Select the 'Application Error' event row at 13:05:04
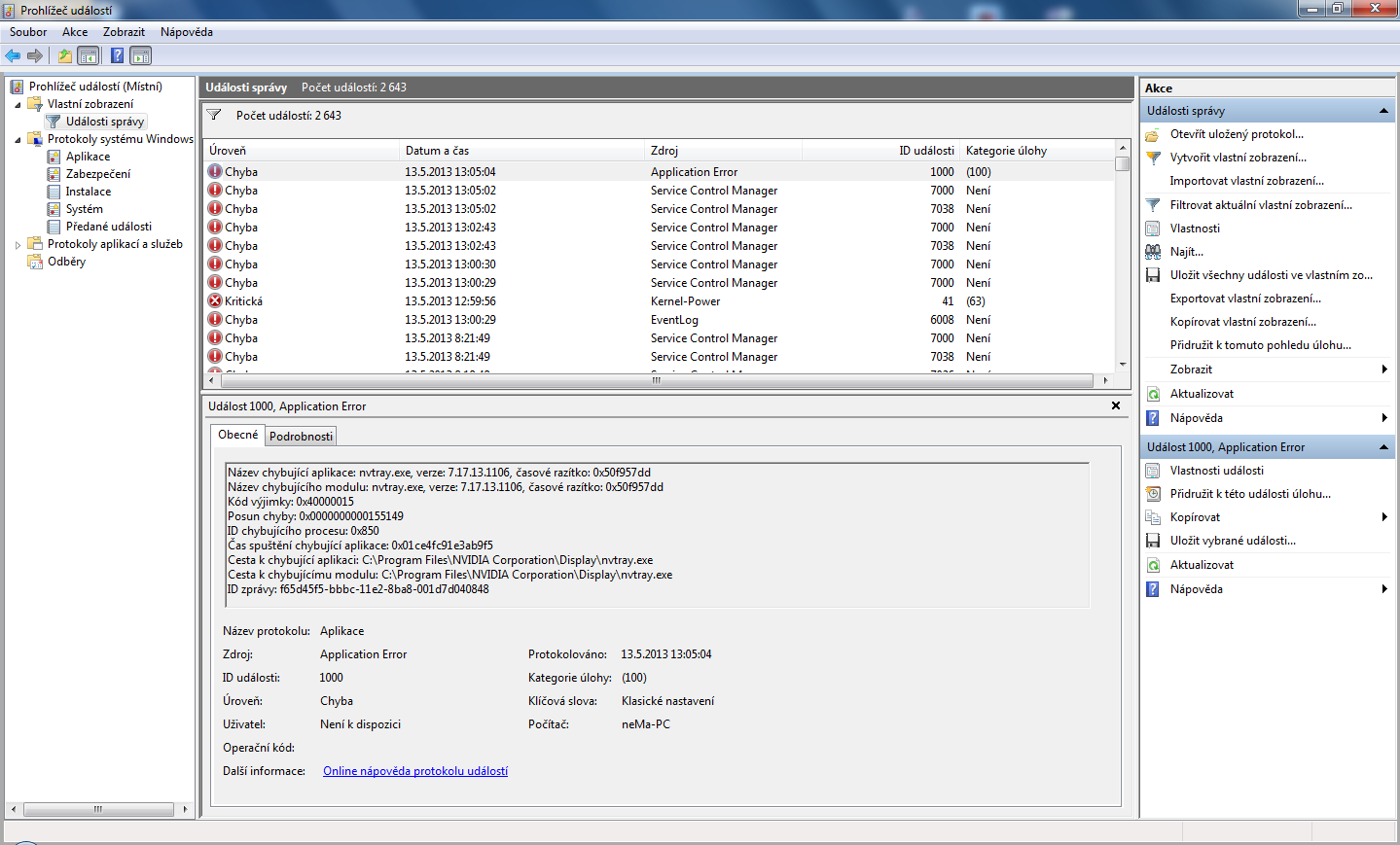The height and width of the screenshot is (845, 1400). coord(660,172)
